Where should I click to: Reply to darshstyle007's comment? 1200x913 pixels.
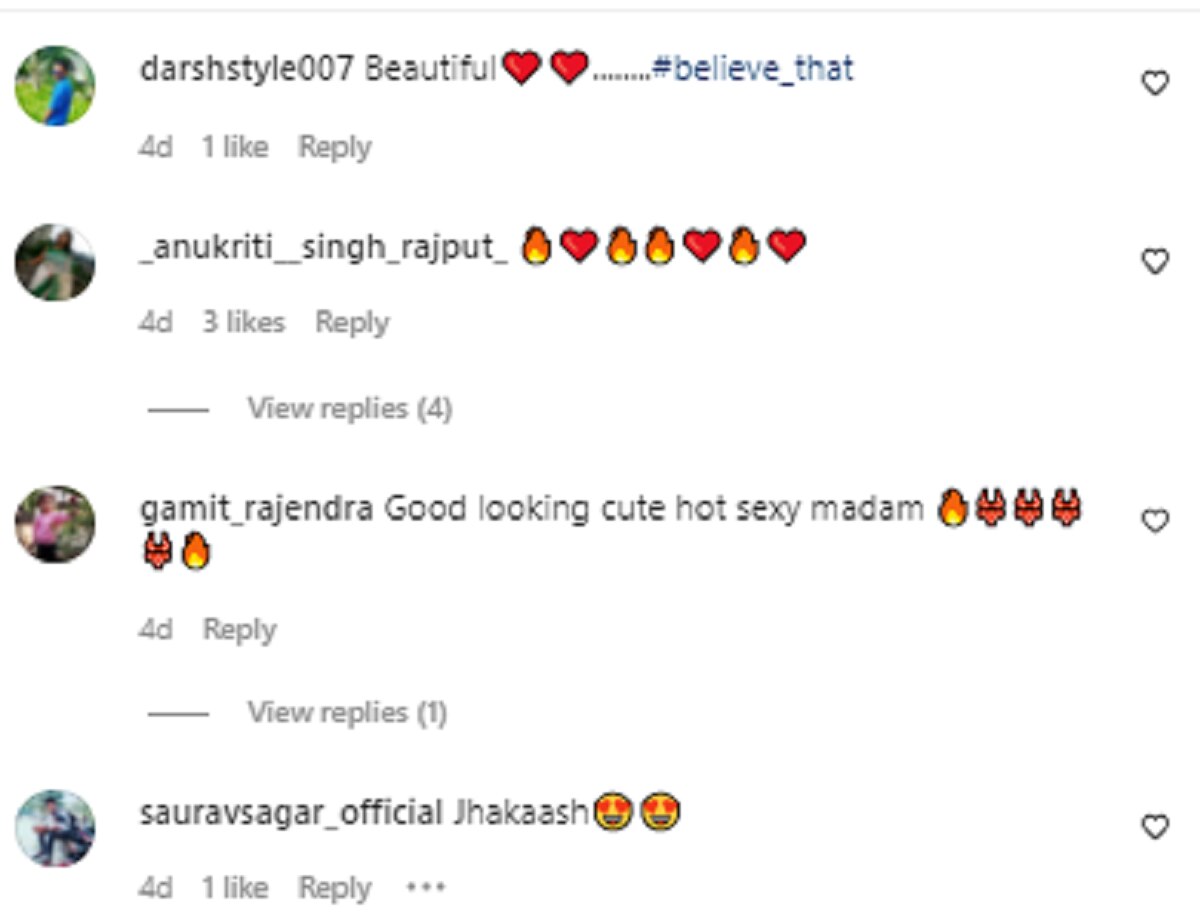335,148
